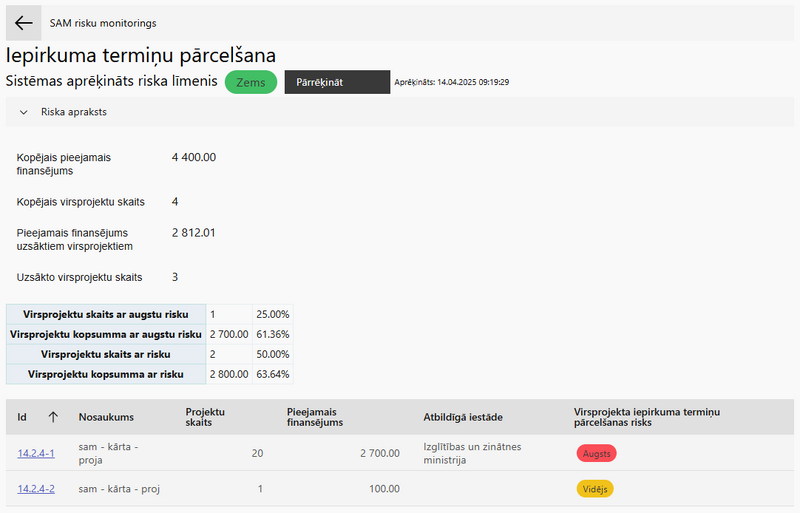Viewport: 800px width, 513px height.
Task: Select row Virsprojektu kopsumma ar risku
Action: click(149, 374)
